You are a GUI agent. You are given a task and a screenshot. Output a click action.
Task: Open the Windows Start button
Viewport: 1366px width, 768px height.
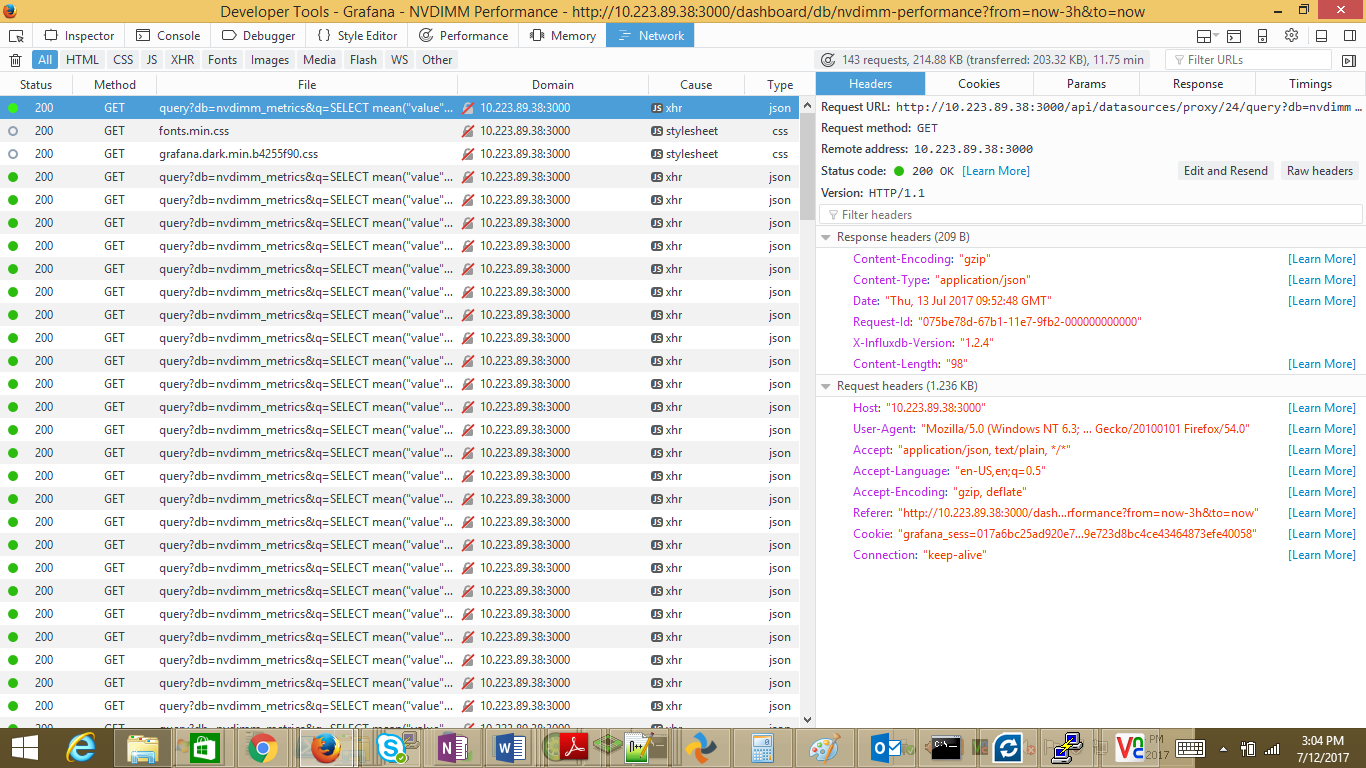tap(24, 747)
